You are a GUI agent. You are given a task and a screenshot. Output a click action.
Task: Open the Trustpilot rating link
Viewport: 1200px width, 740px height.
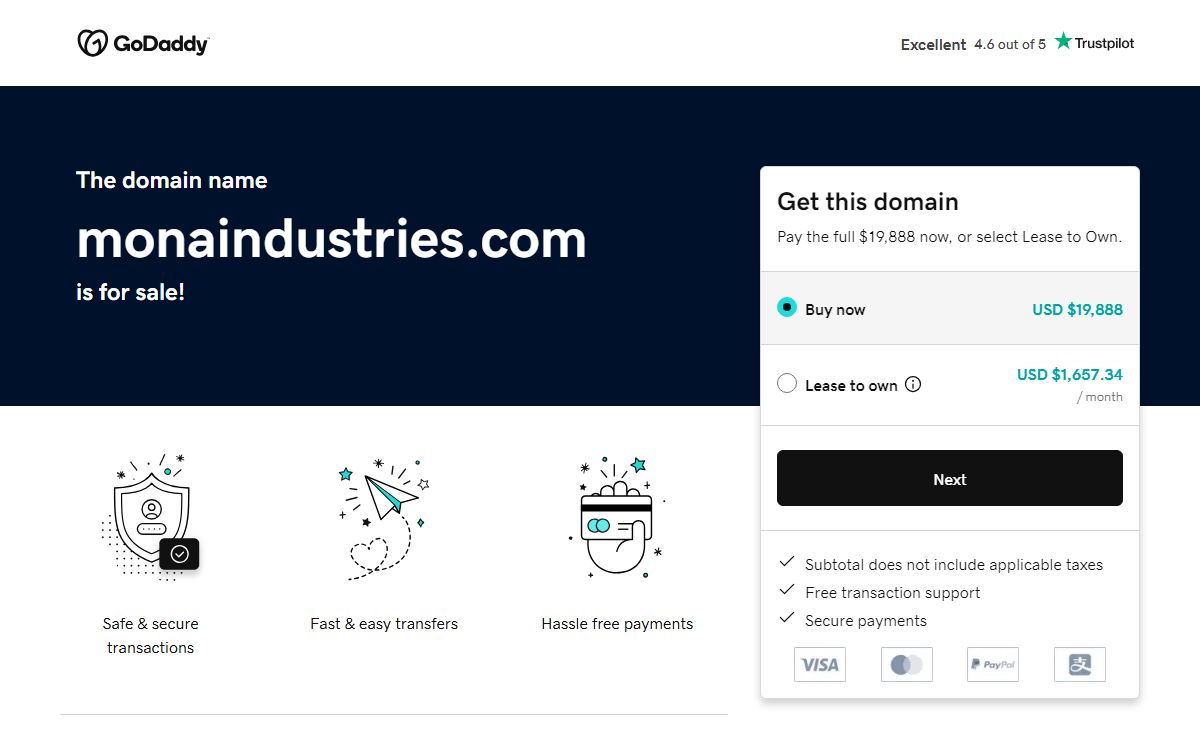(1017, 44)
